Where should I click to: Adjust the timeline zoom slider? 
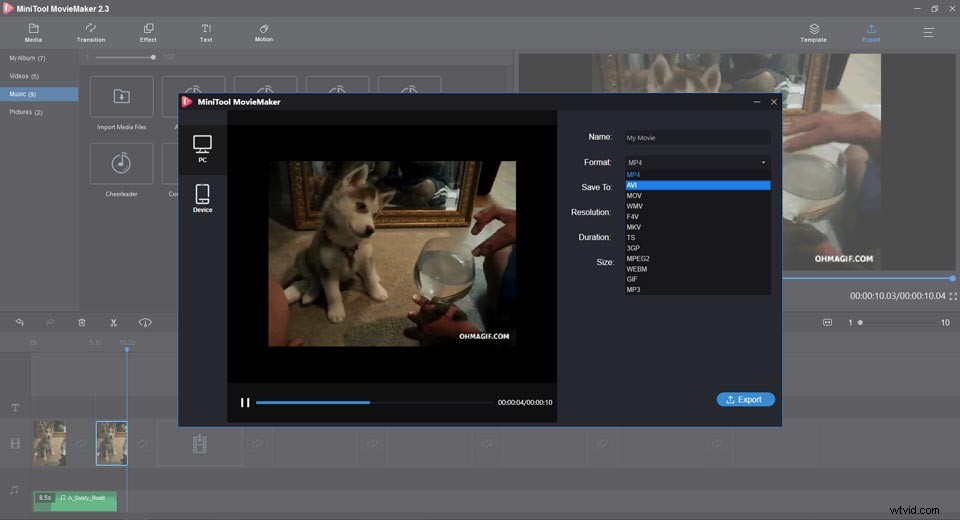[x=897, y=322]
